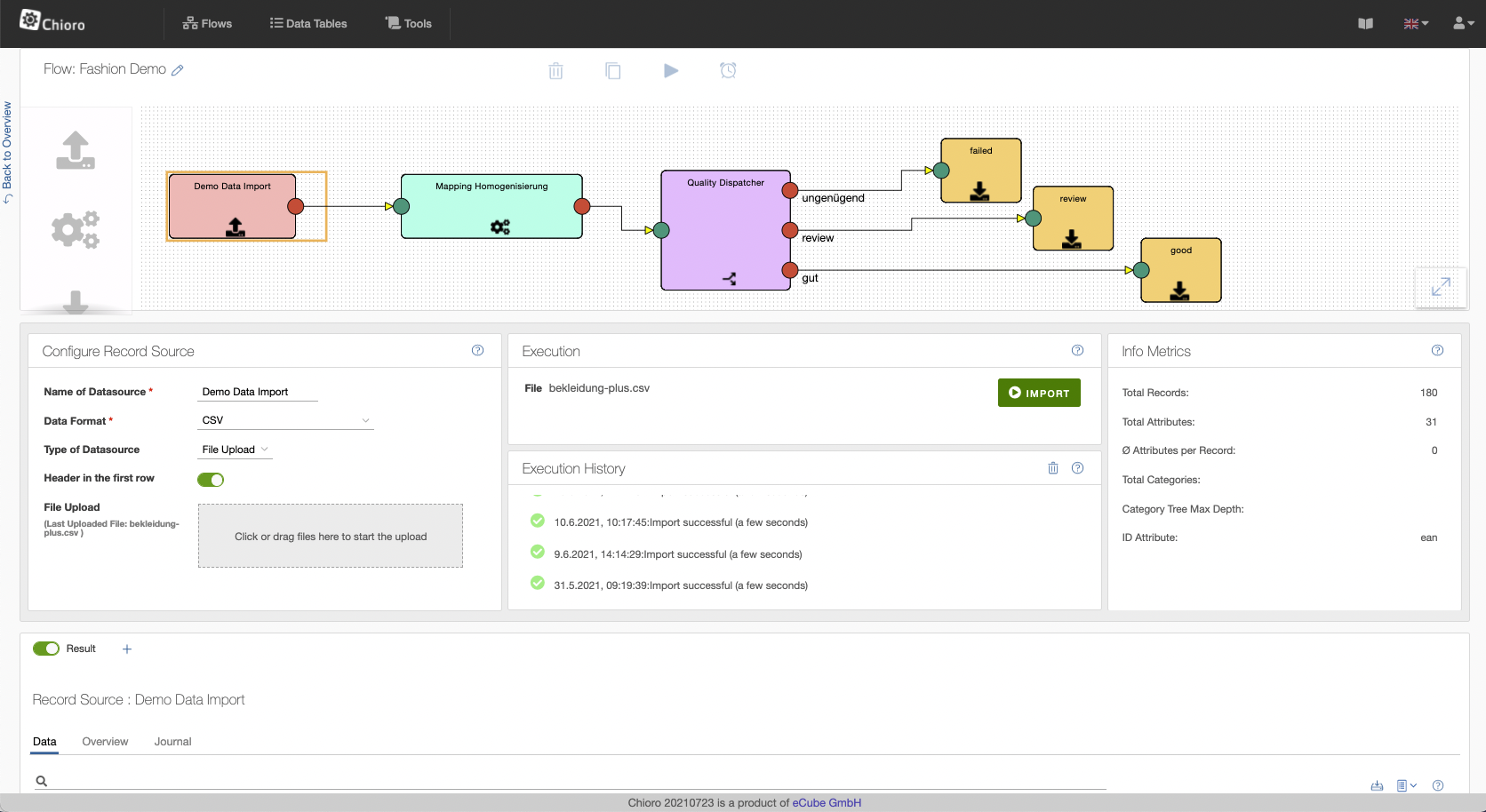Open the Flows menu
The image size is (1486, 812).
[207, 24]
